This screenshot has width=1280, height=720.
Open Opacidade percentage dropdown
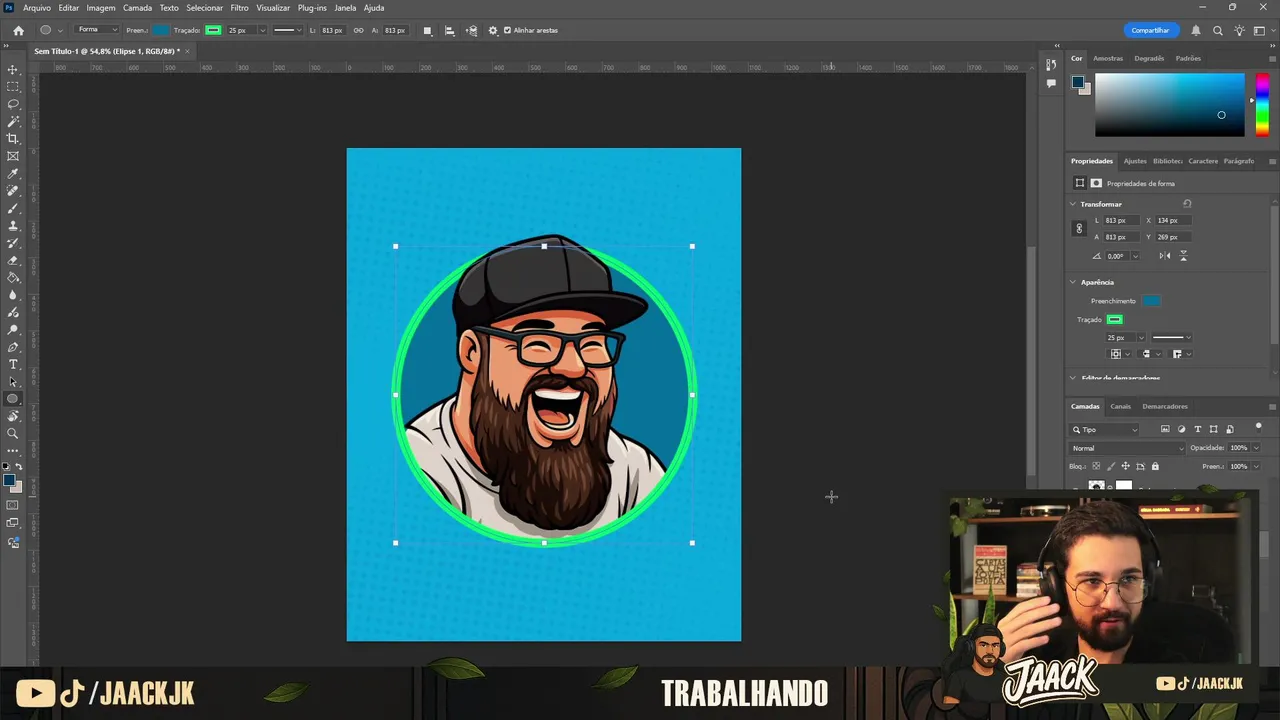click(1256, 448)
